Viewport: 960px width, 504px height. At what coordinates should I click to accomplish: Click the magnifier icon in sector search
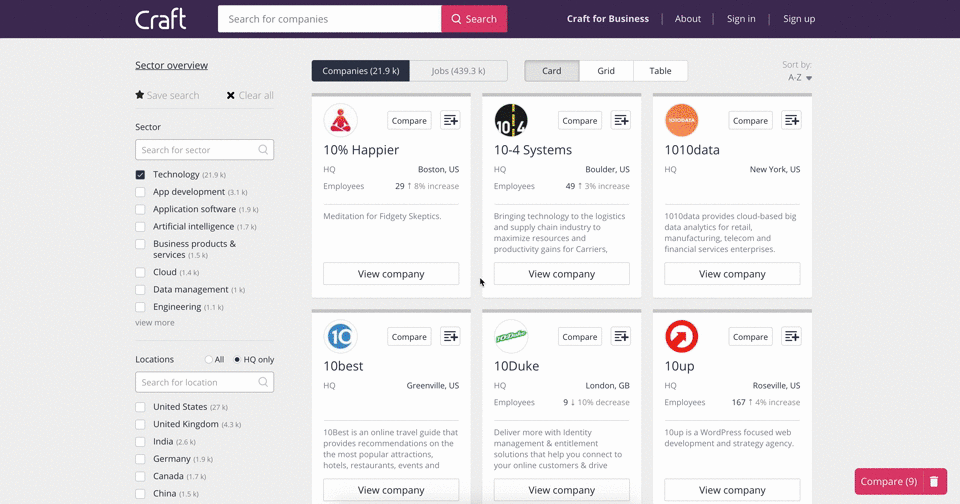263,149
